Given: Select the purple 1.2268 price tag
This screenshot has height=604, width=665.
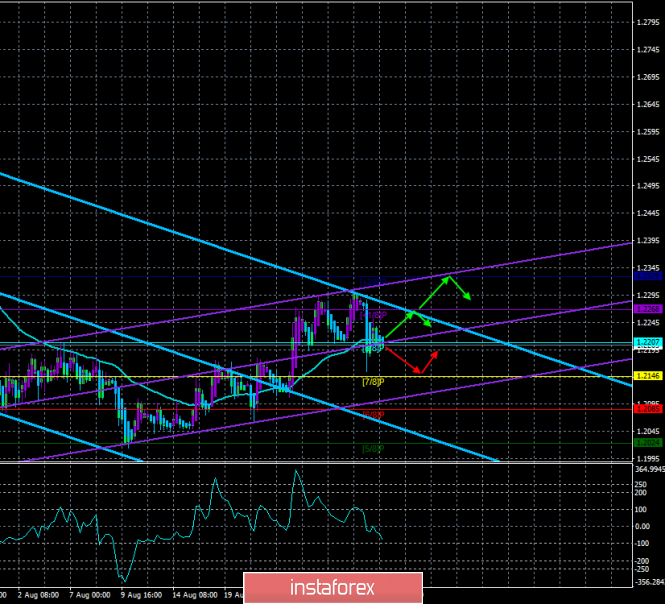Looking at the screenshot, I should (647, 309).
